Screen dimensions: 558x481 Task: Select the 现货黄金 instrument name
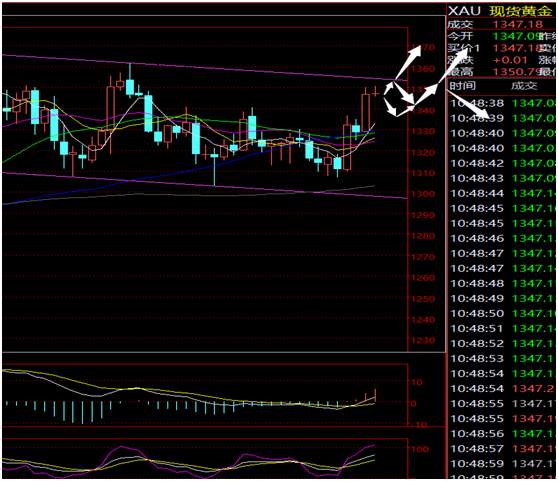(521, 11)
